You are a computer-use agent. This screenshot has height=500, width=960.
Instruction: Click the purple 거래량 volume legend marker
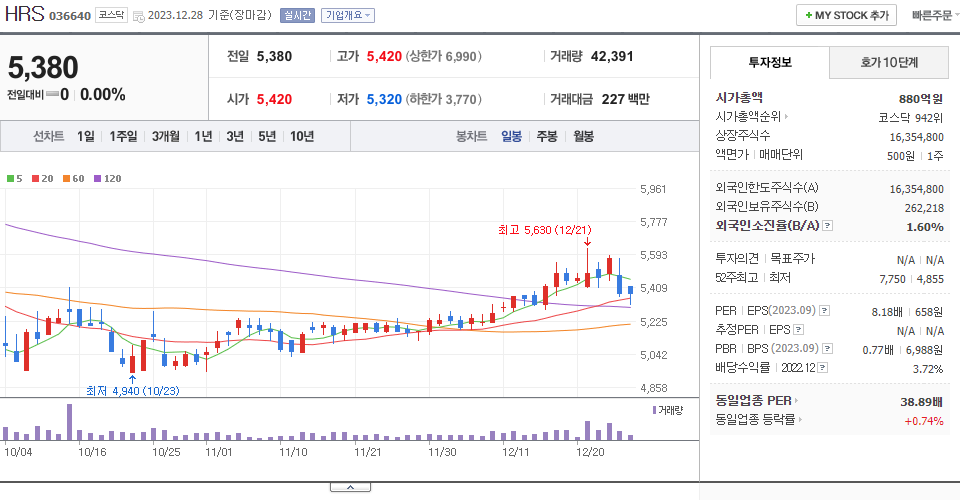click(x=654, y=410)
